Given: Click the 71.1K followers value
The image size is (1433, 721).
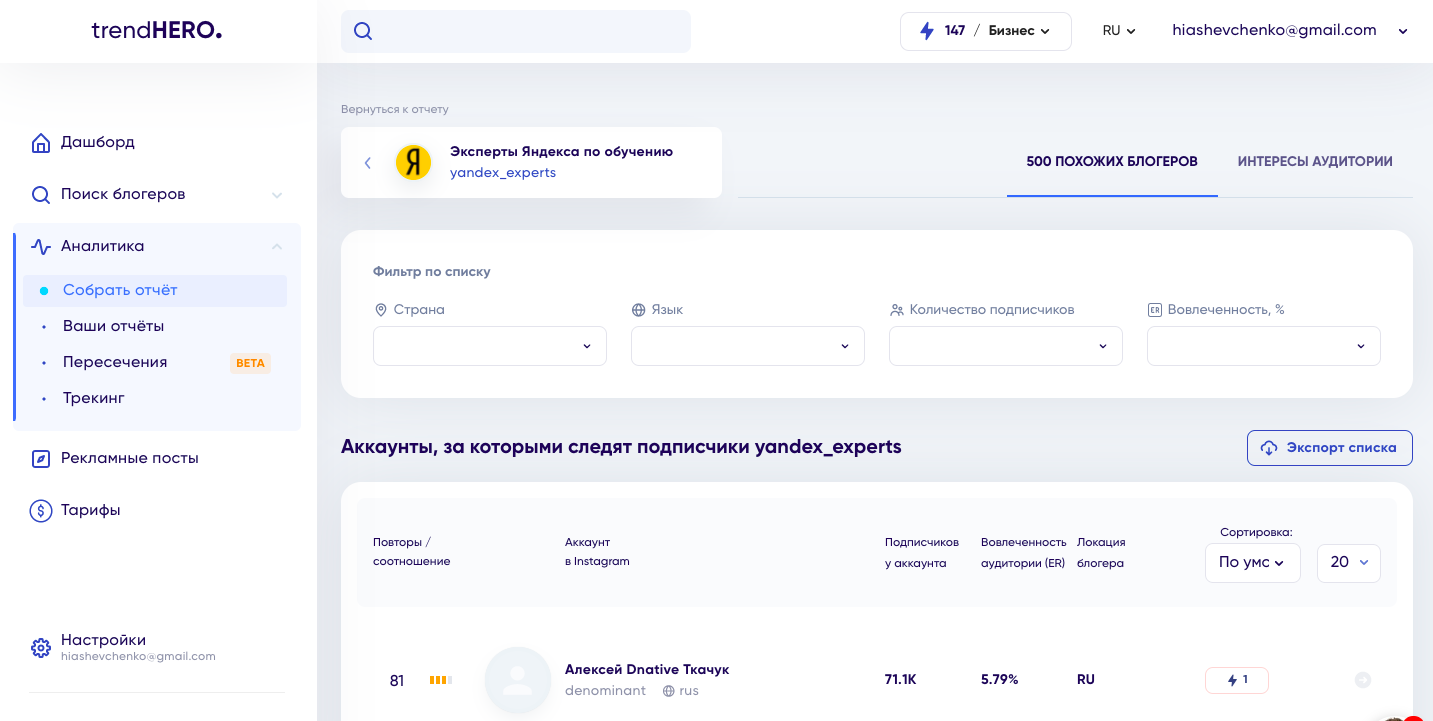Looking at the screenshot, I should click(x=900, y=680).
